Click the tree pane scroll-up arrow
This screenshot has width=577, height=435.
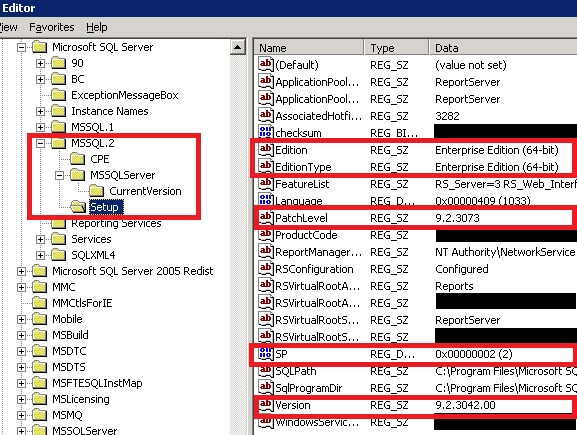coord(238,47)
